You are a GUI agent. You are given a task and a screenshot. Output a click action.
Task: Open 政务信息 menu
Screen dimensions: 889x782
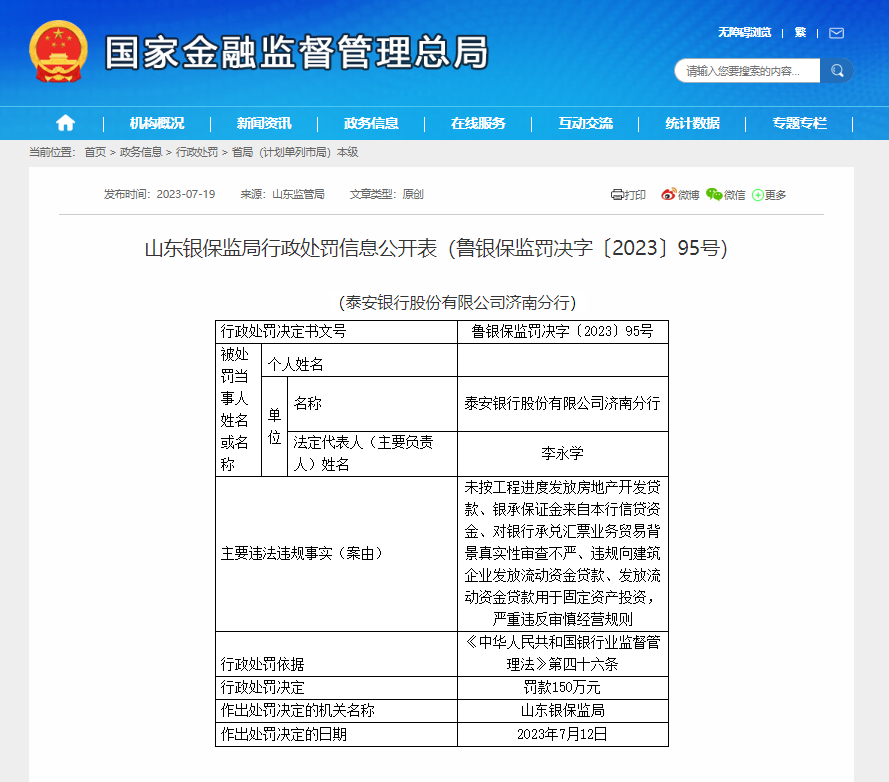[x=371, y=123]
